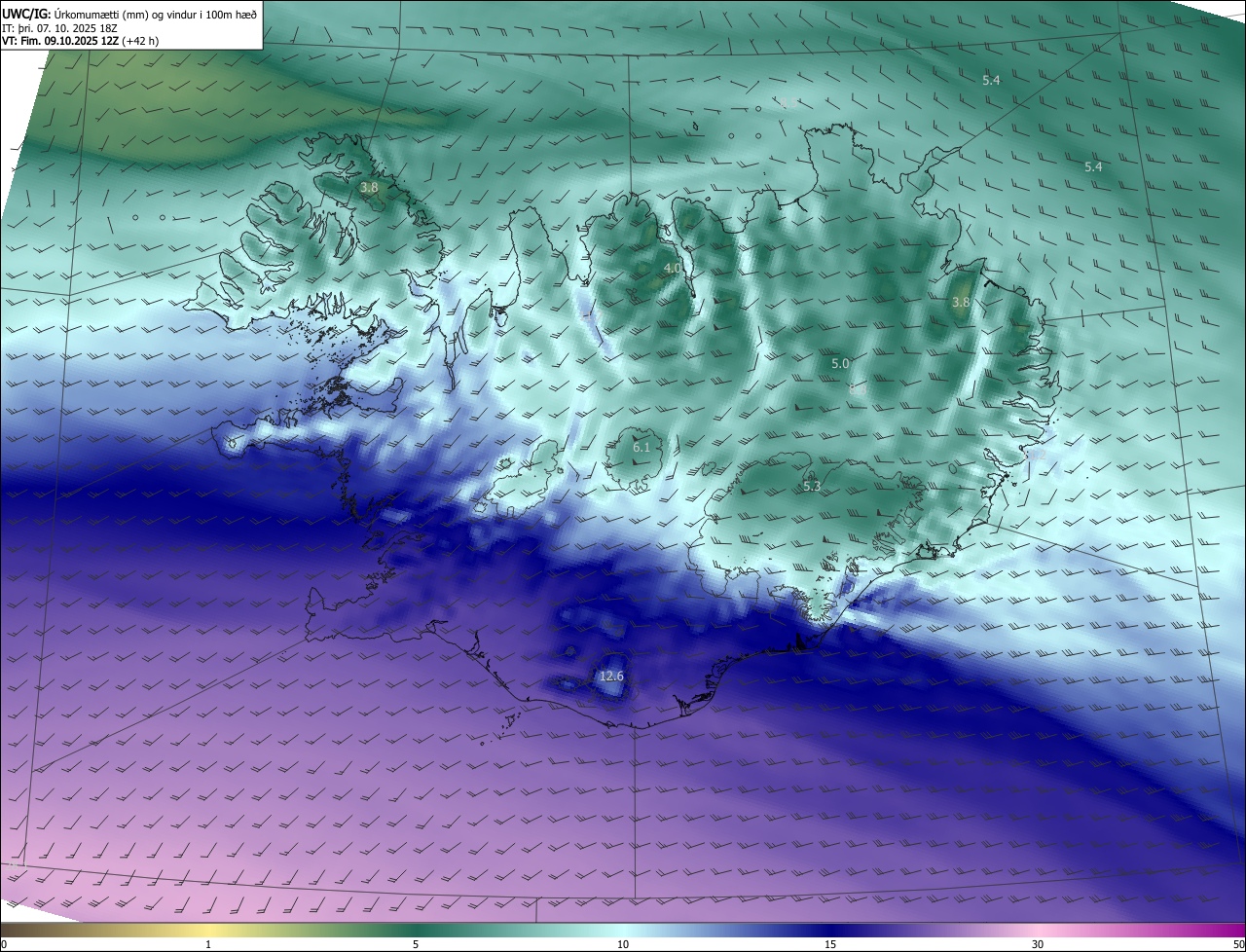Click the "15" tick label on the color scale
1246x952 pixels.
(x=830, y=944)
